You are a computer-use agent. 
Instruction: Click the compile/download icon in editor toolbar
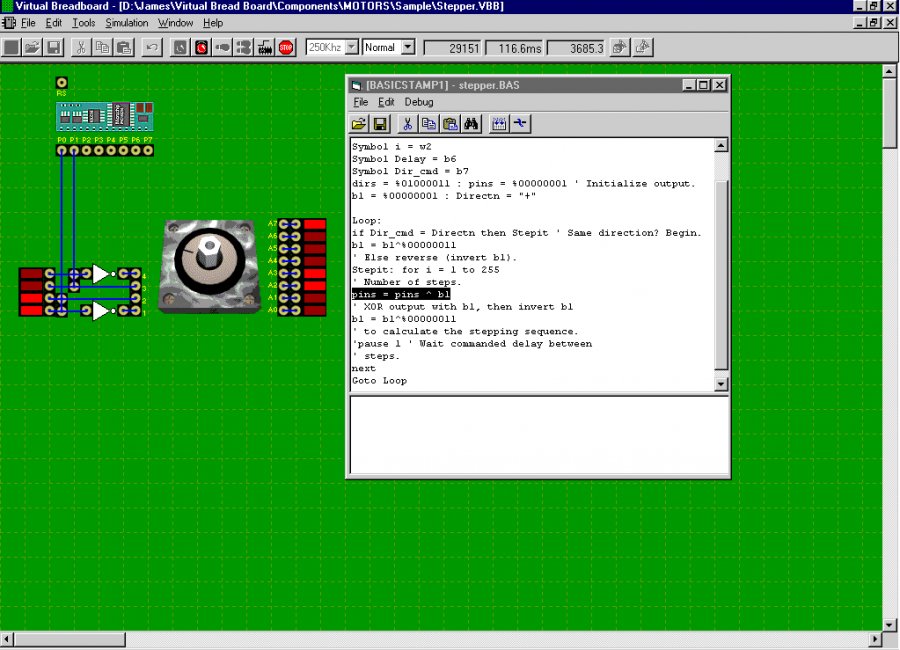tap(499, 123)
